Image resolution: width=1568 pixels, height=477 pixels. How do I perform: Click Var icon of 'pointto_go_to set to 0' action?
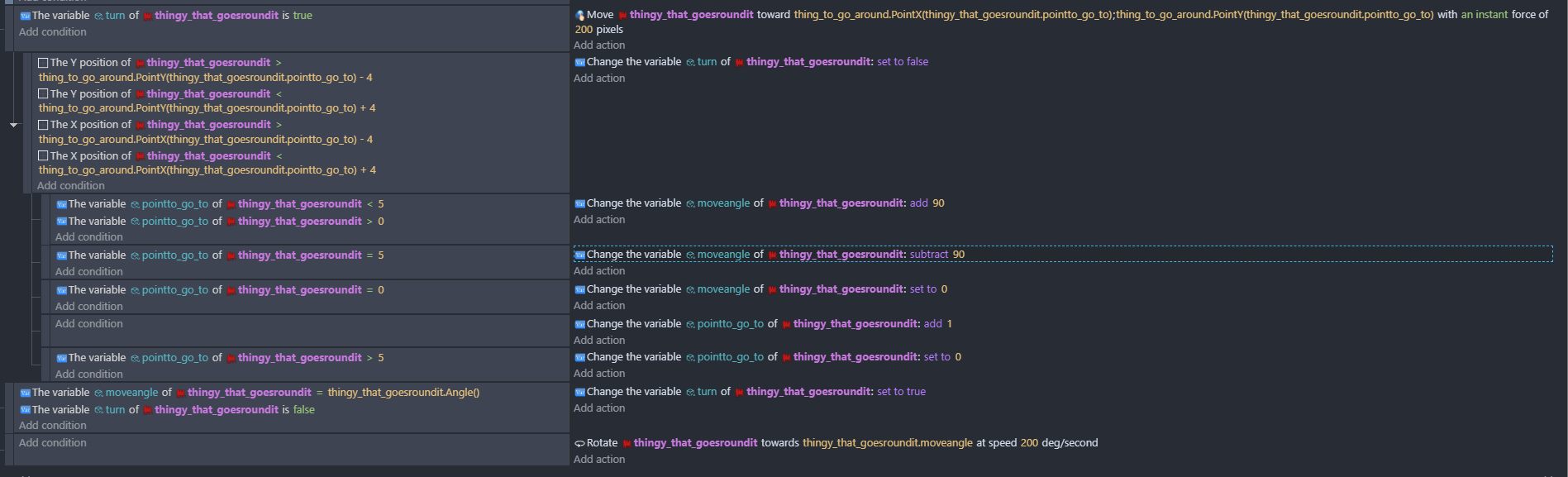pos(579,357)
